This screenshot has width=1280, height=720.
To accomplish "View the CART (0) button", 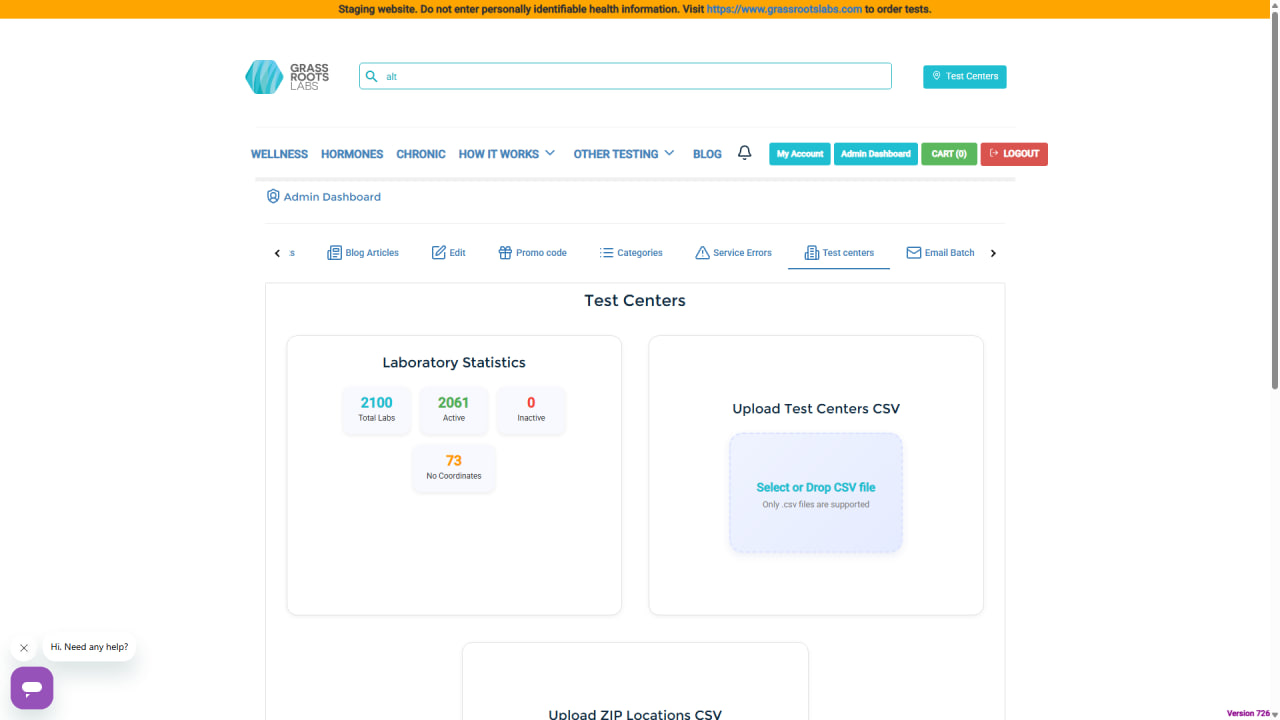I will click(x=949, y=154).
